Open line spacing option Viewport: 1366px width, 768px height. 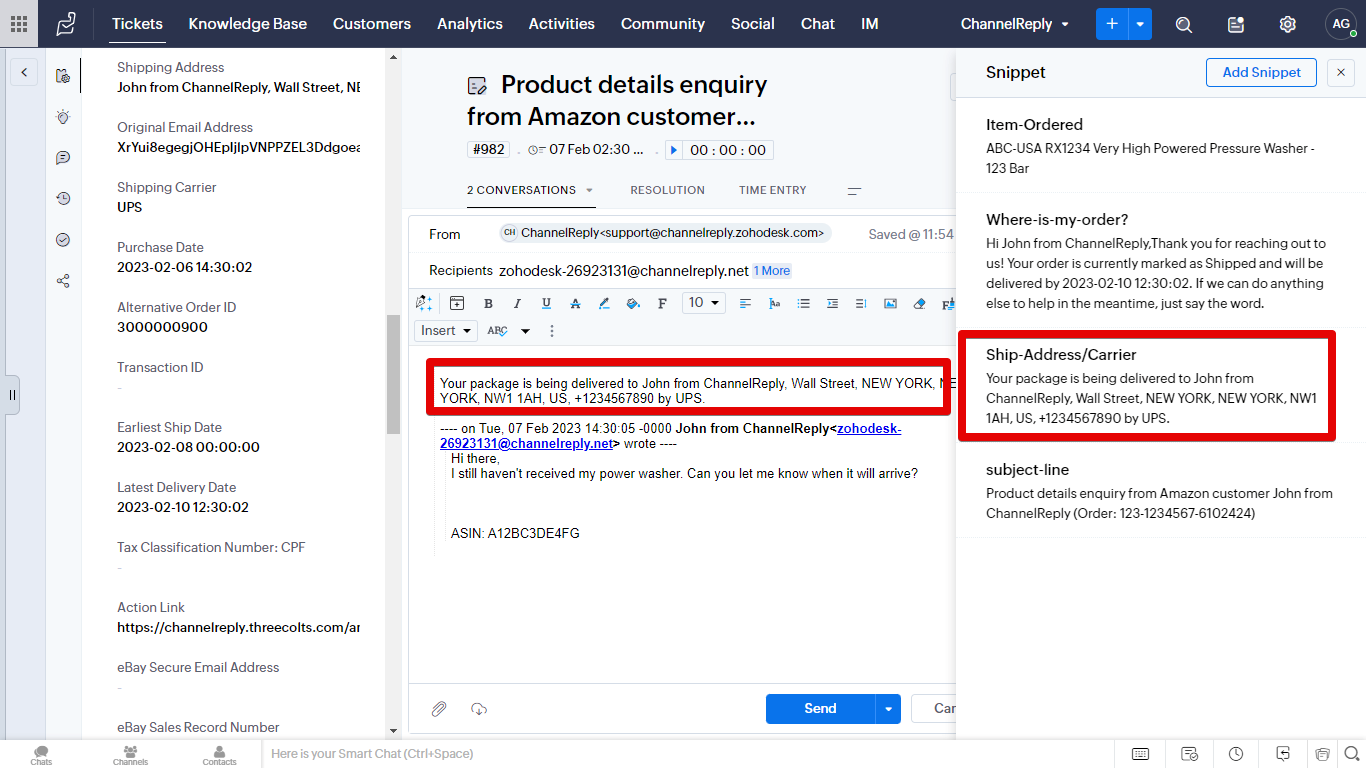click(x=861, y=303)
